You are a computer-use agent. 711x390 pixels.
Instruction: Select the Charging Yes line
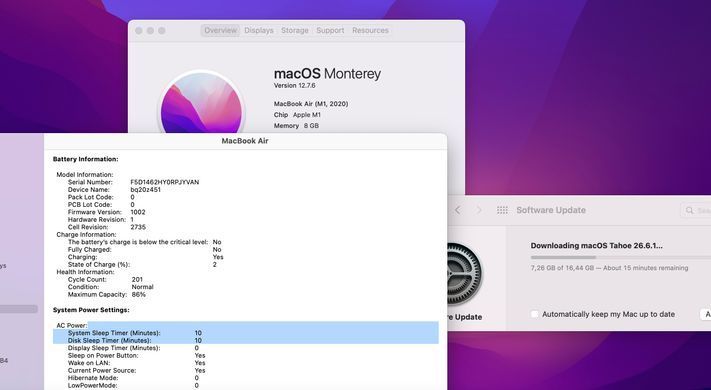146,257
